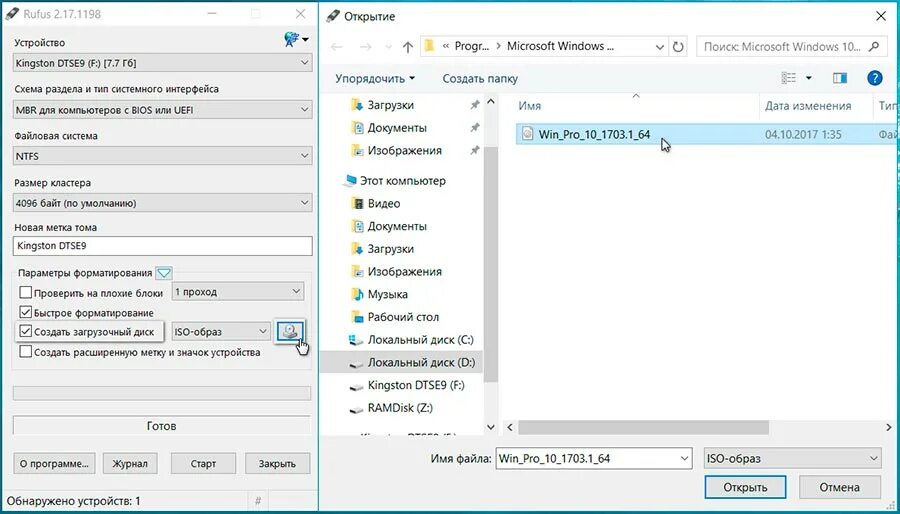
Task: Enable 'Создать расширенную метку и значок устройства'
Action: 25,352
